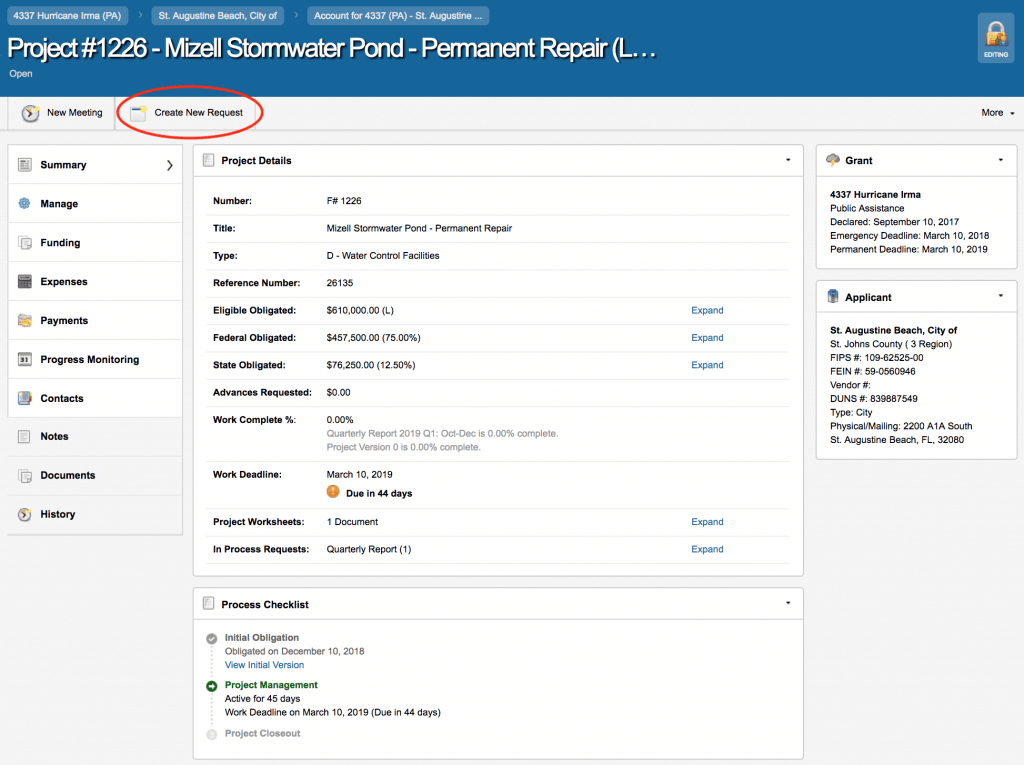This screenshot has width=1024, height=765.
Task: Click the Manage gear icon in sidebar
Action: click(25, 204)
